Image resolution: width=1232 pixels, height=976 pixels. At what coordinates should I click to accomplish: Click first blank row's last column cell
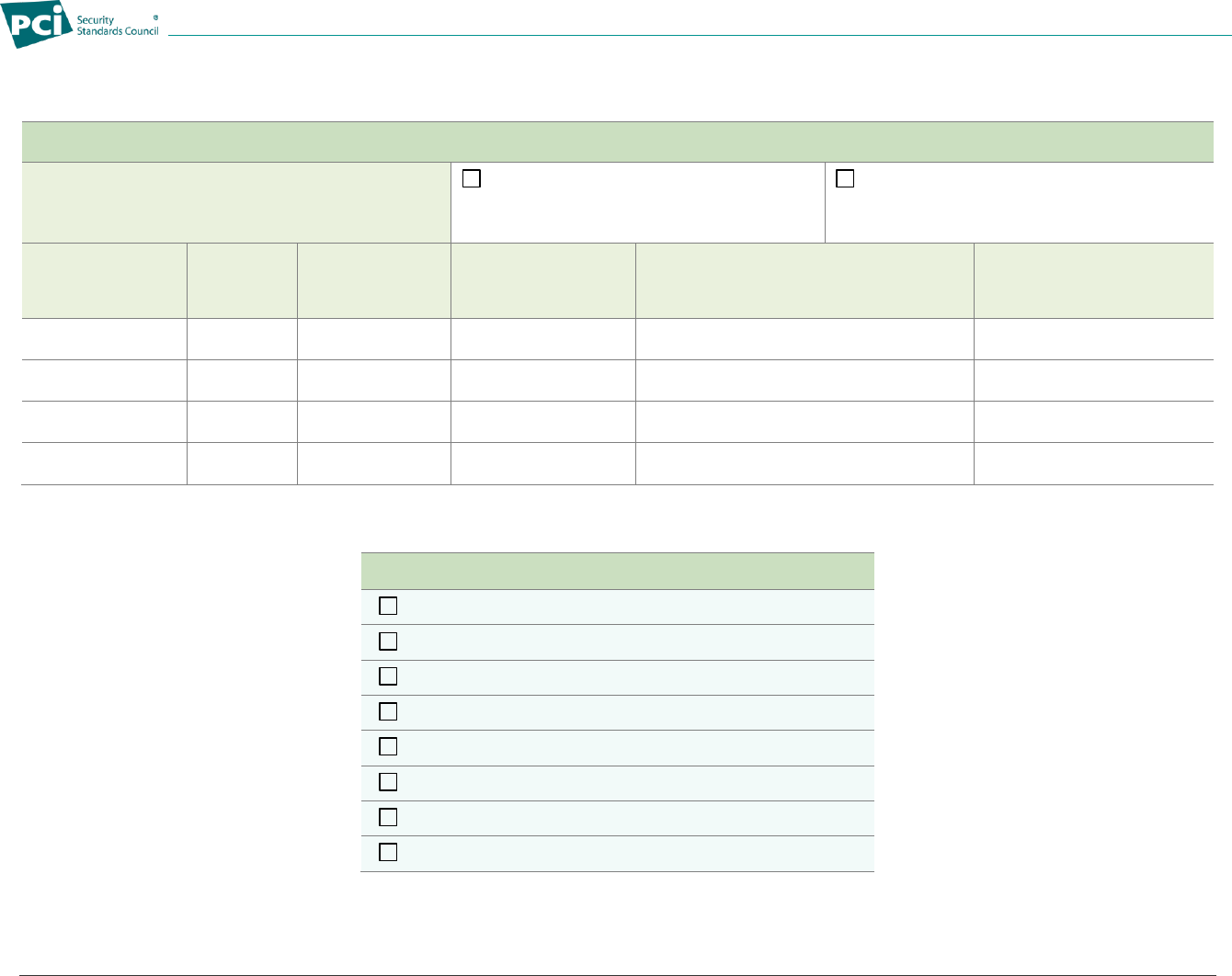click(x=1093, y=339)
